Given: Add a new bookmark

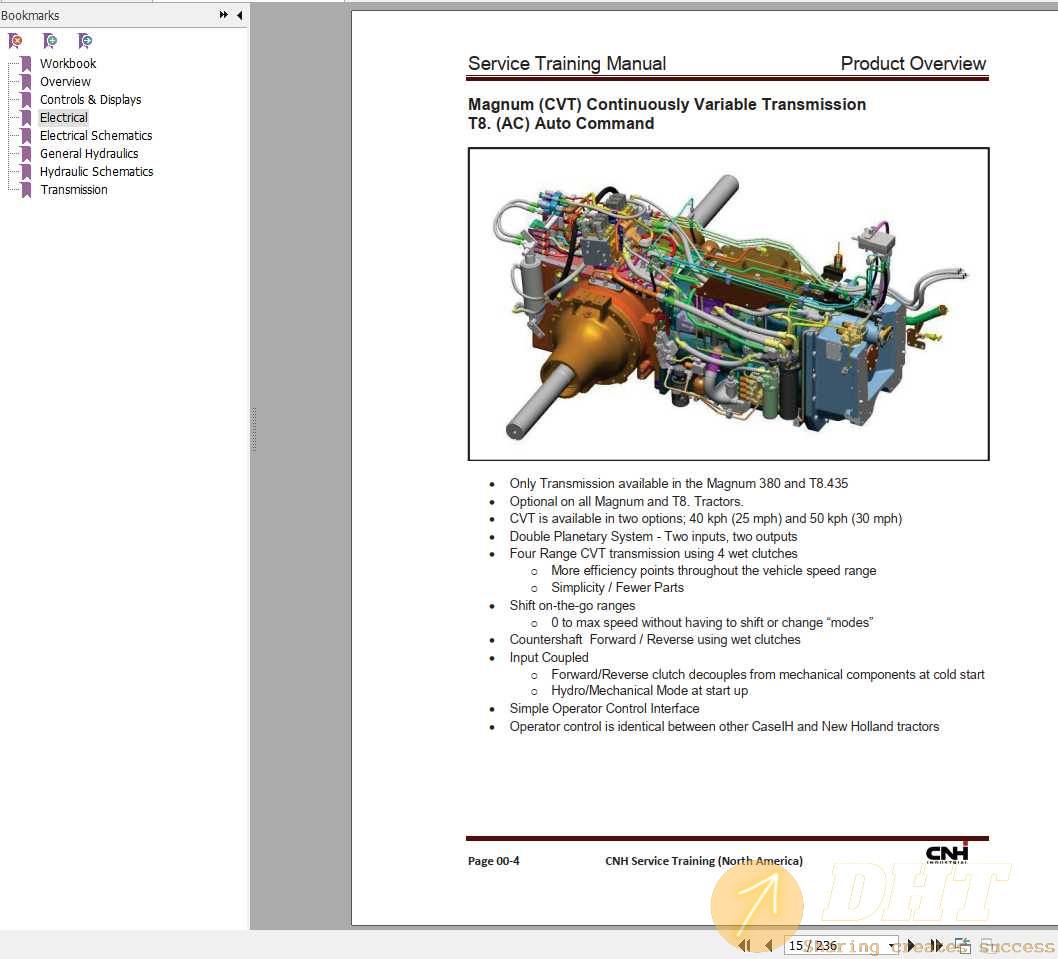Looking at the screenshot, I should click(50, 41).
